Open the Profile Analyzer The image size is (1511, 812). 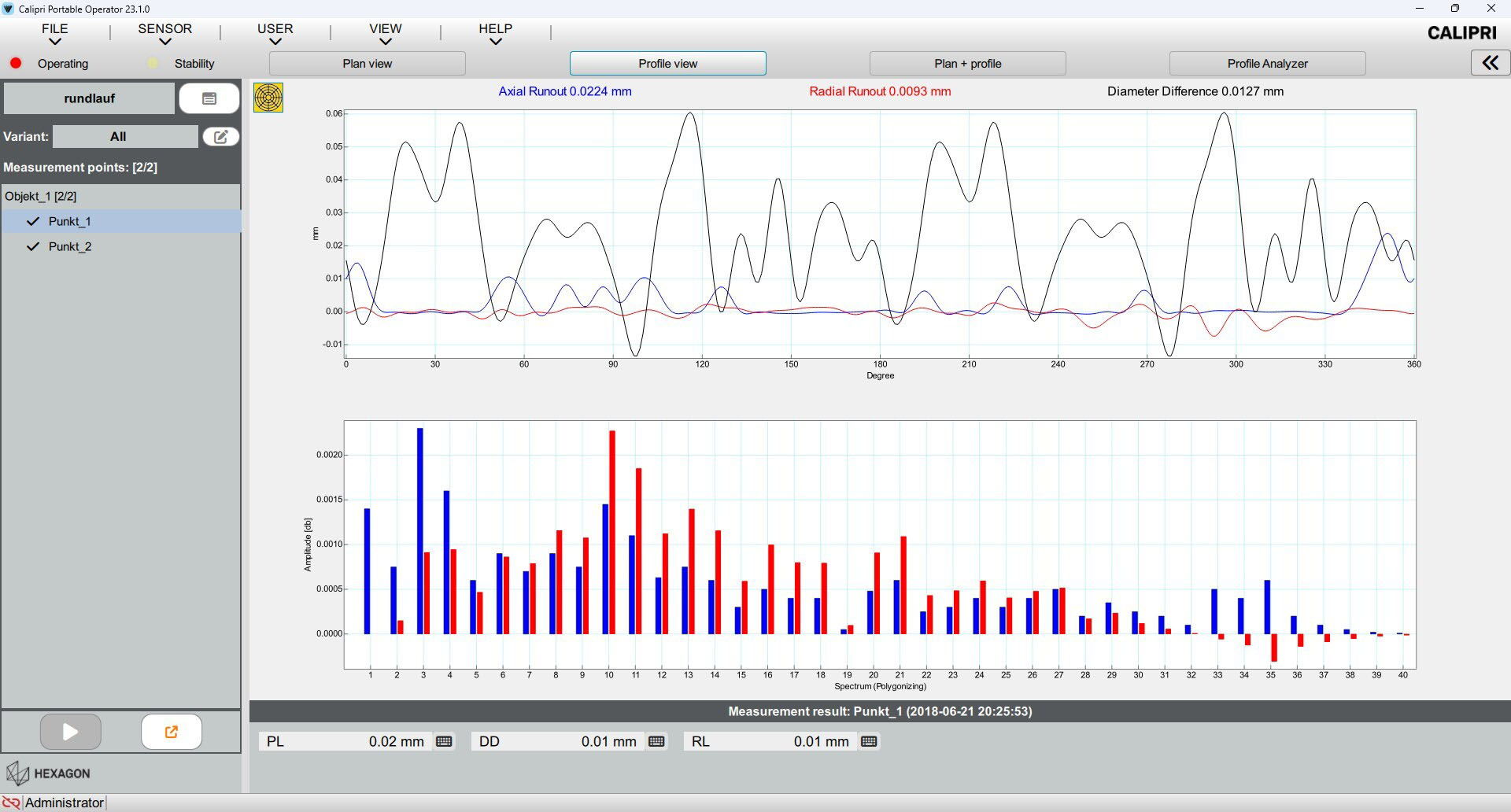1267,64
